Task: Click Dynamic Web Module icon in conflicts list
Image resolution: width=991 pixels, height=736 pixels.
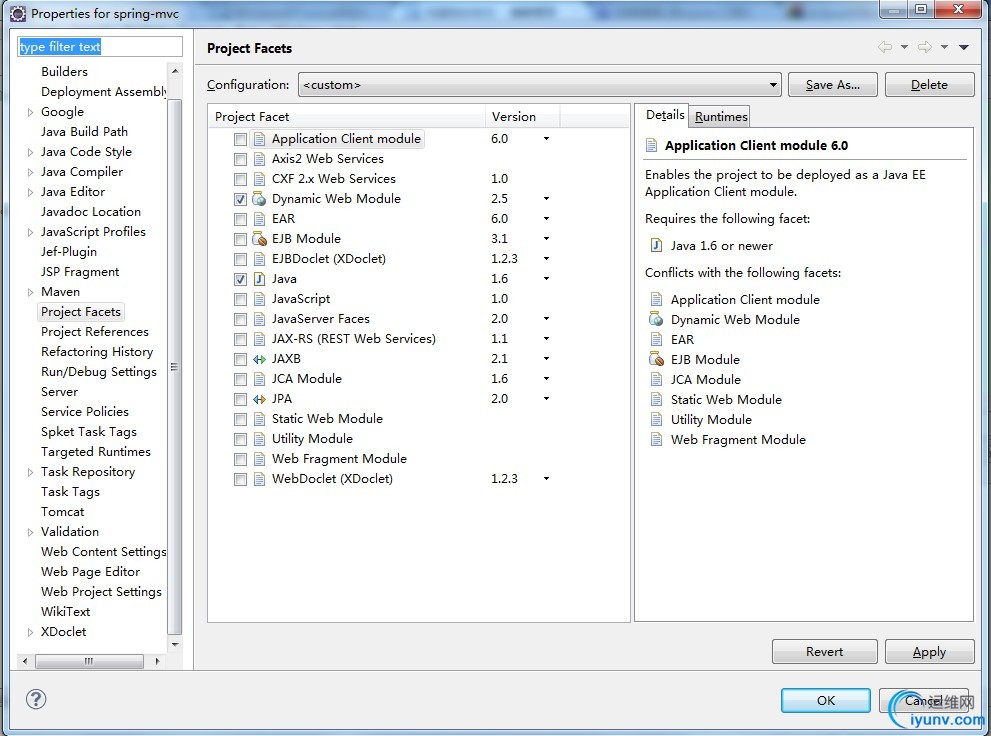Action: pyautogui.click(x=657, y=319)
